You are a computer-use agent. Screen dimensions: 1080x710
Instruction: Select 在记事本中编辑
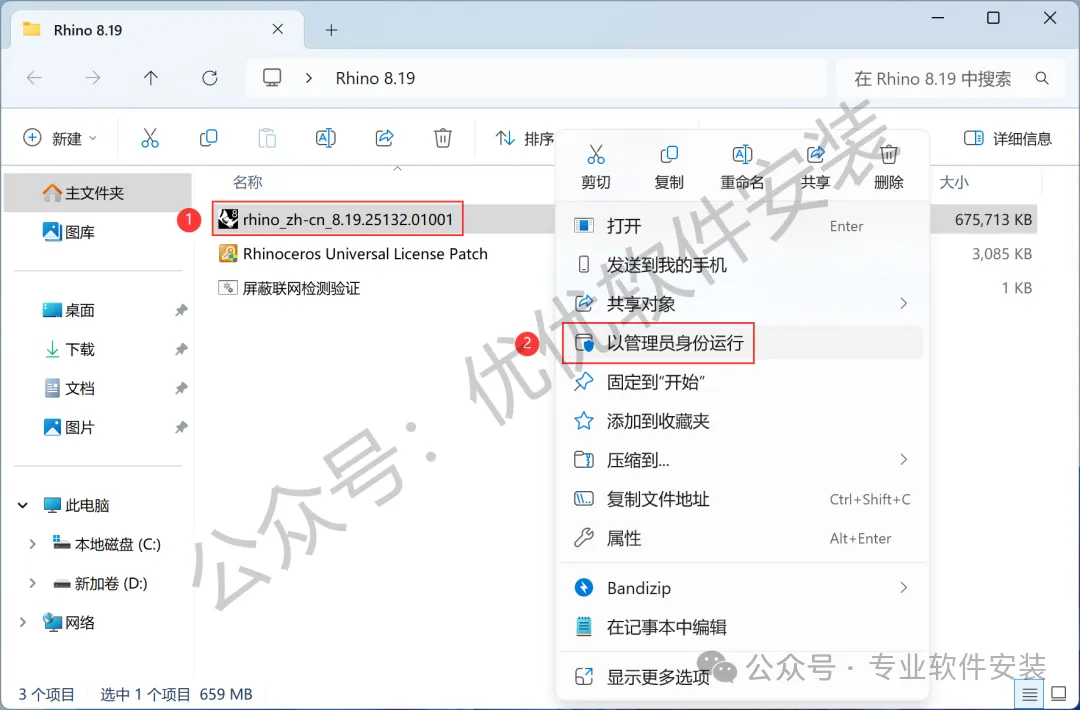click(x=742, y=627)
